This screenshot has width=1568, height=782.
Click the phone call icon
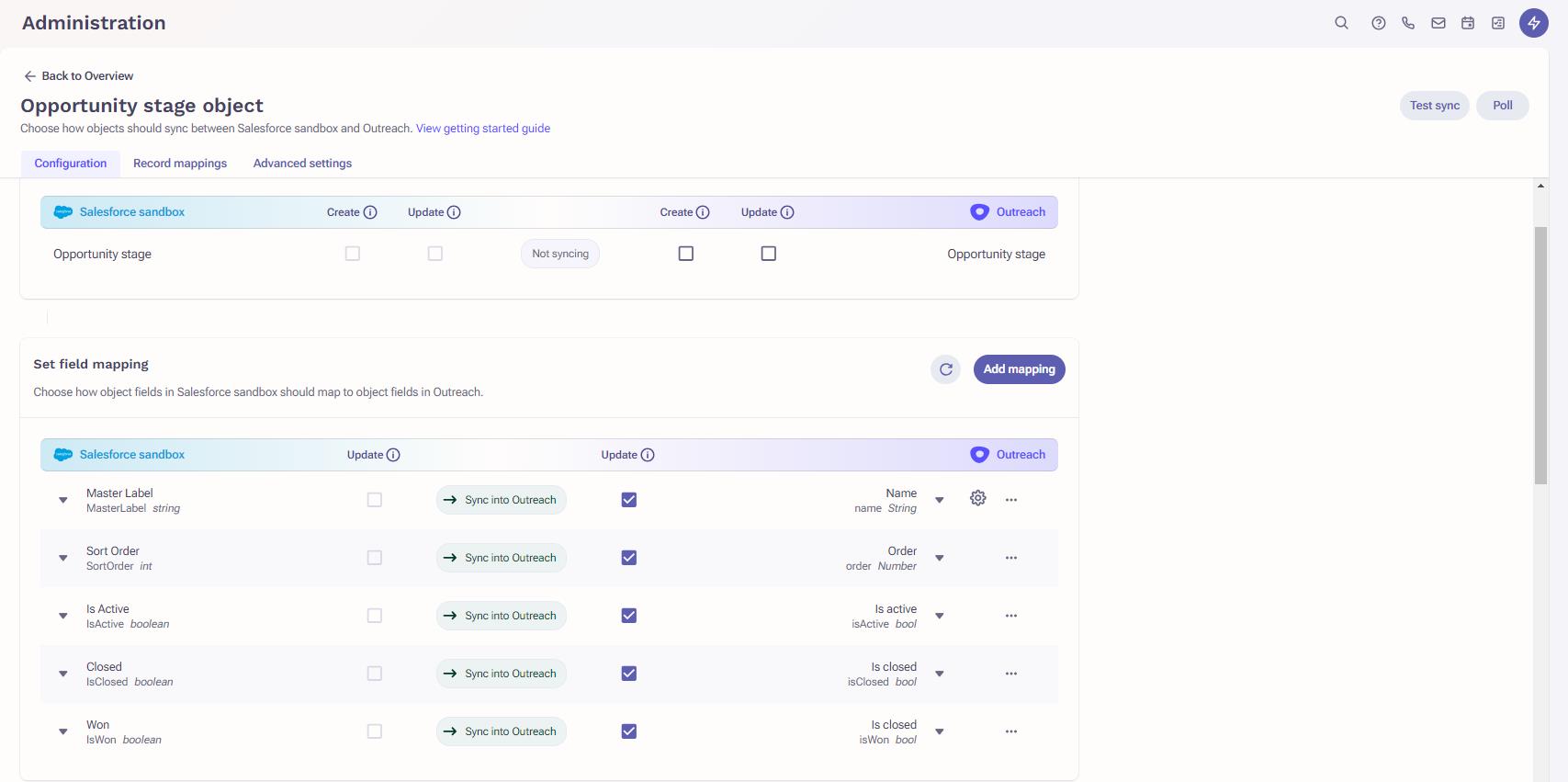[x=1407, y=23]
